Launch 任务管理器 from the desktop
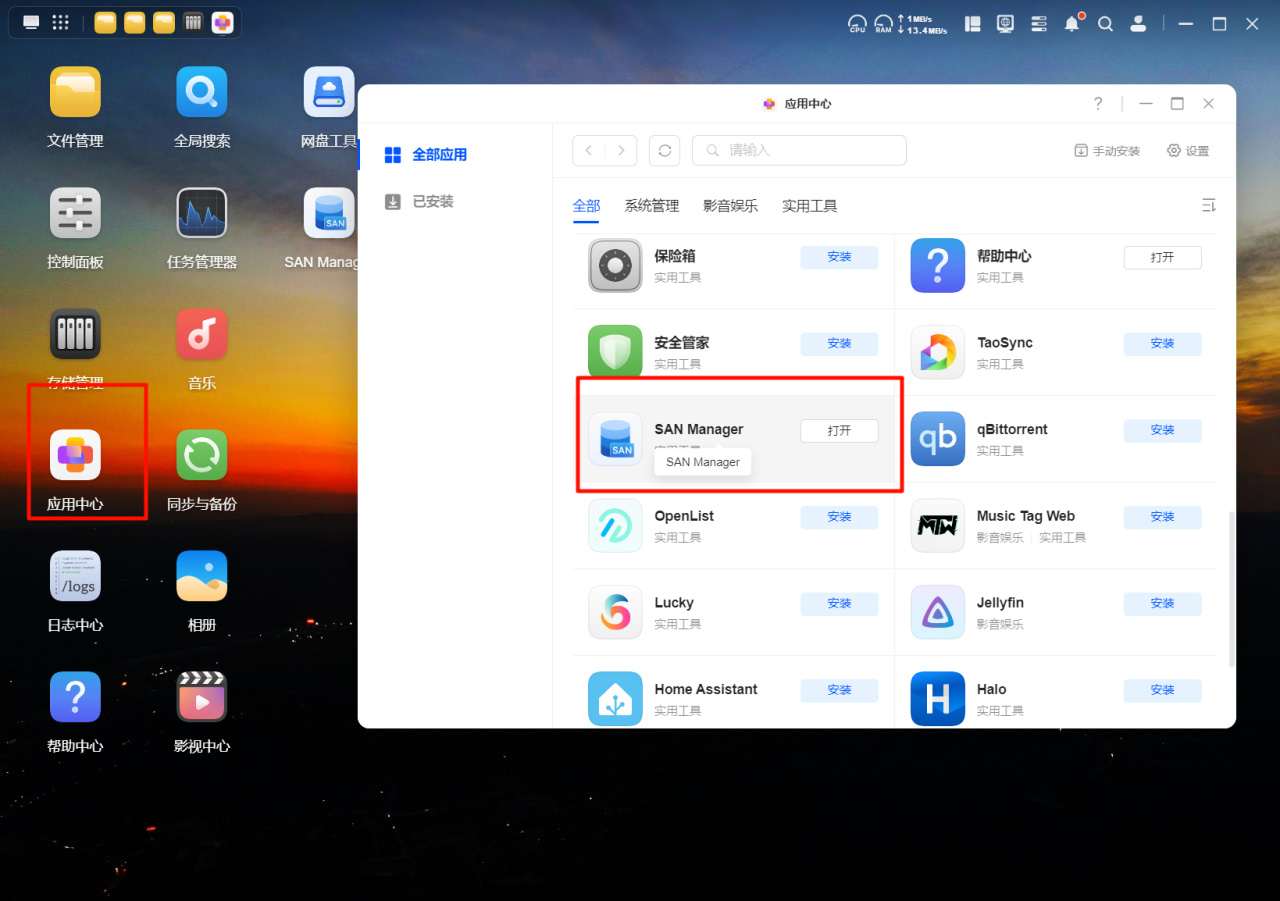The width and height of the screenshot is (1280, 901). 202,213
